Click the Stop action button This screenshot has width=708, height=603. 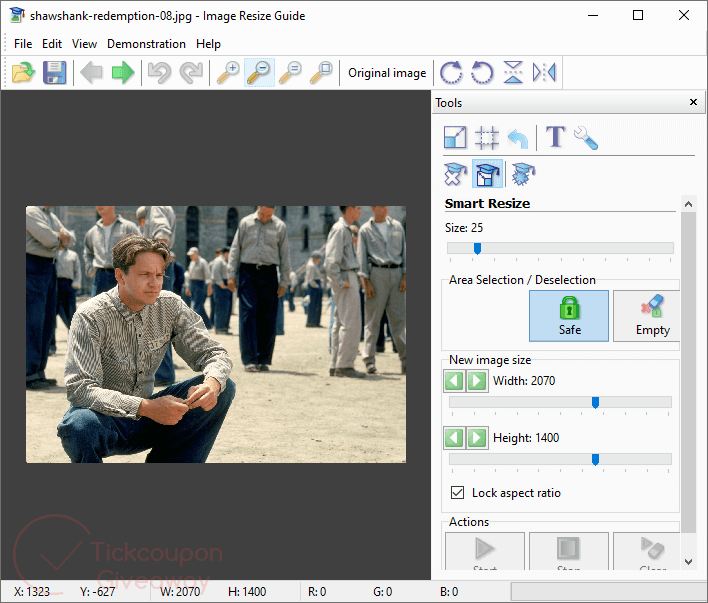[x=569, y=552]
